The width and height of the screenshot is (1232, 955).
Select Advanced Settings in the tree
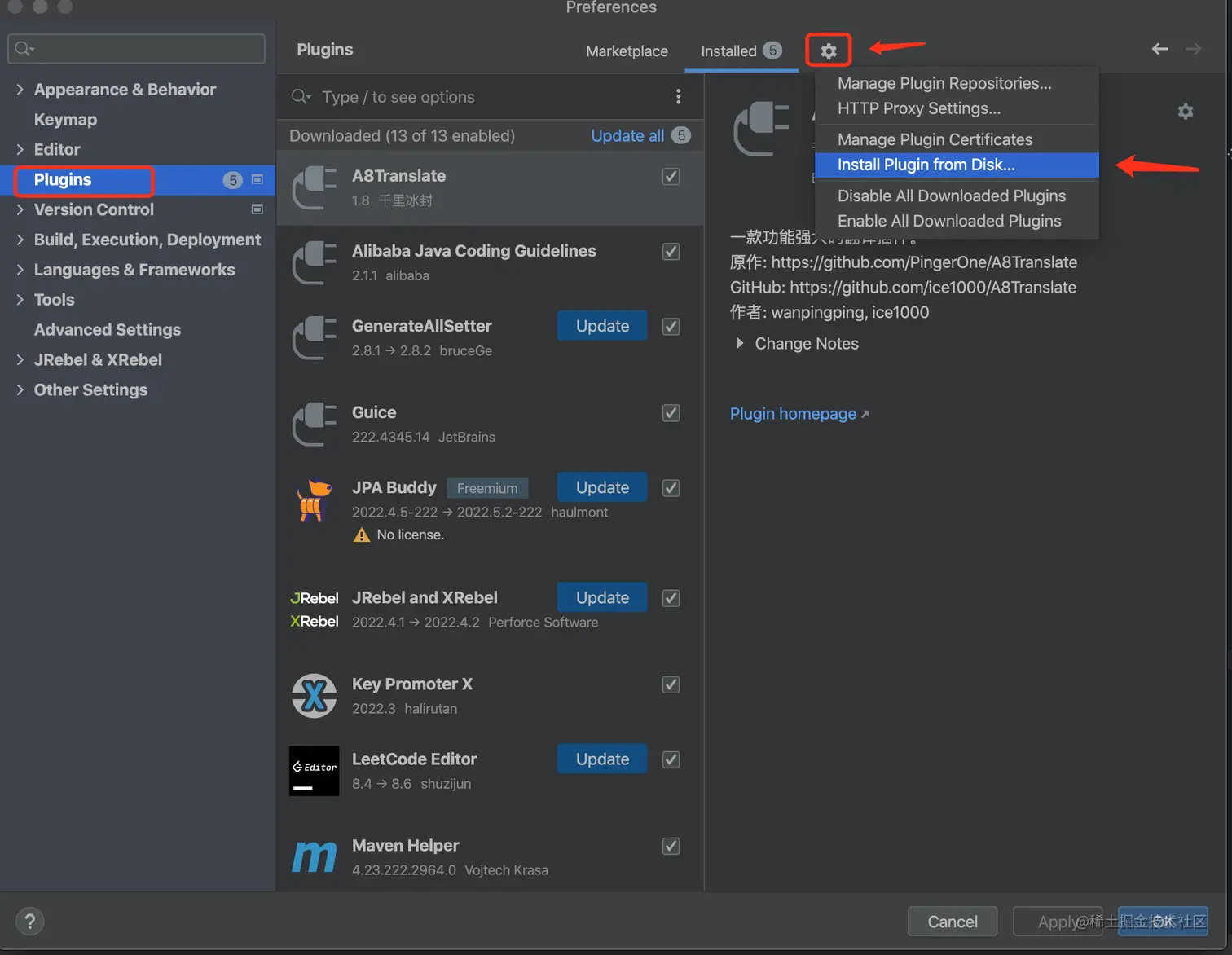pos(108,330)
